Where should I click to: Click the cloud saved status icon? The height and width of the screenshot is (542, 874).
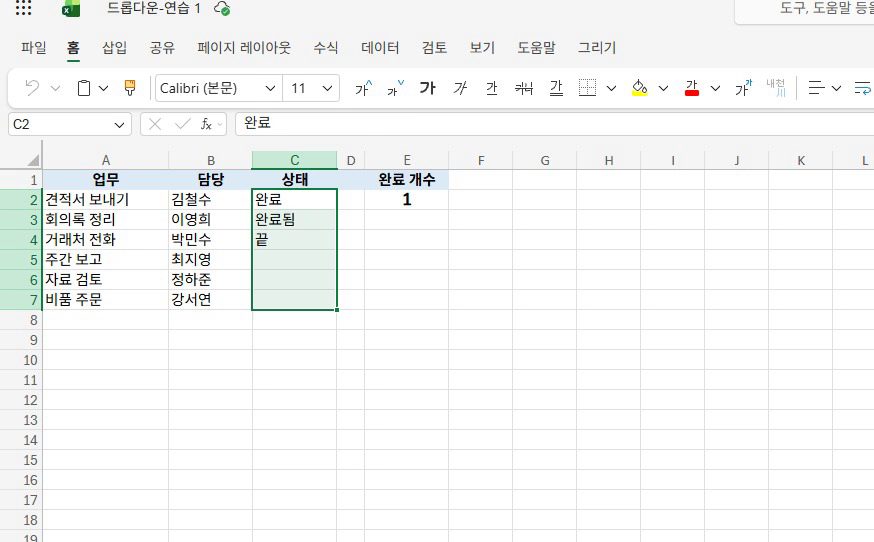[x=222, y=9]
